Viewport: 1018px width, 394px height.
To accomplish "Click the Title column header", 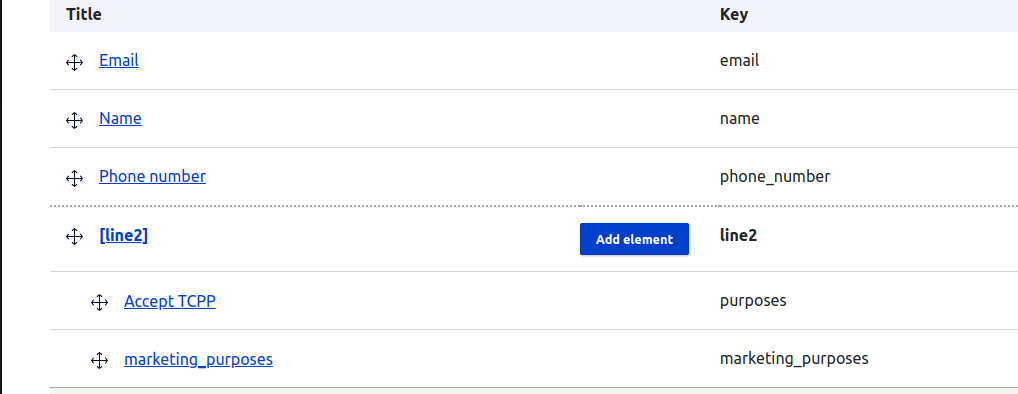I will [x=84, y=14].
